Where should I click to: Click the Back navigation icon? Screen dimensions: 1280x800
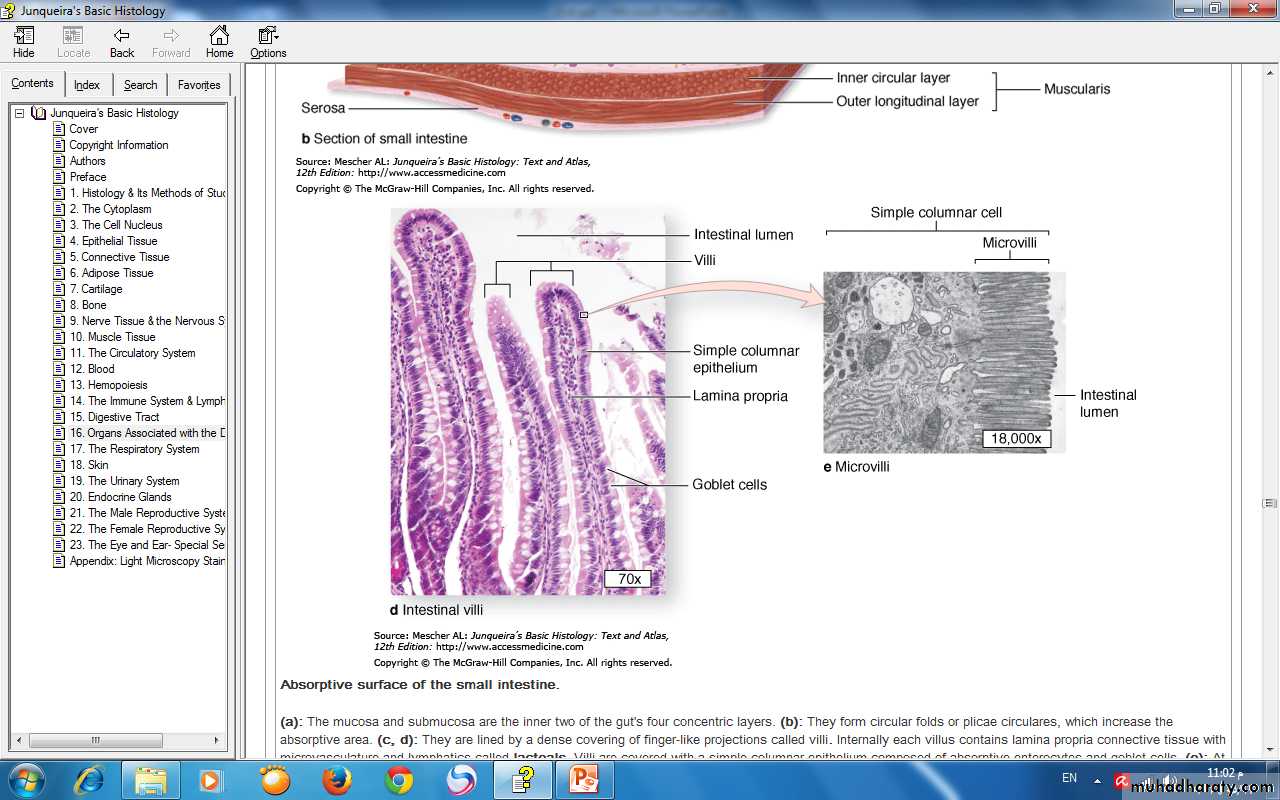click(x=122, y=42)
